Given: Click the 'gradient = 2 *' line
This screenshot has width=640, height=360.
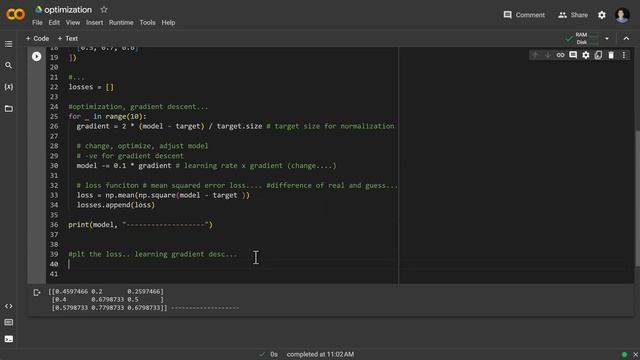Looking at the screenshot, I should 236,126.
